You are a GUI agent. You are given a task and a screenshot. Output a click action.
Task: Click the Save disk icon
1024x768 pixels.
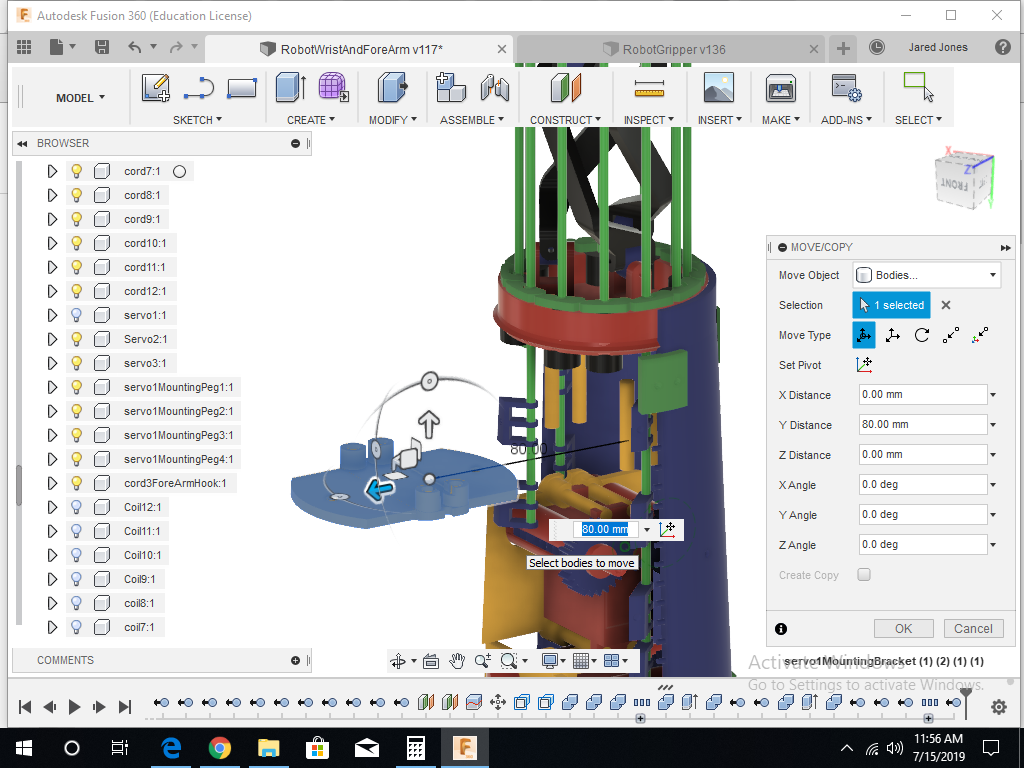102,47
